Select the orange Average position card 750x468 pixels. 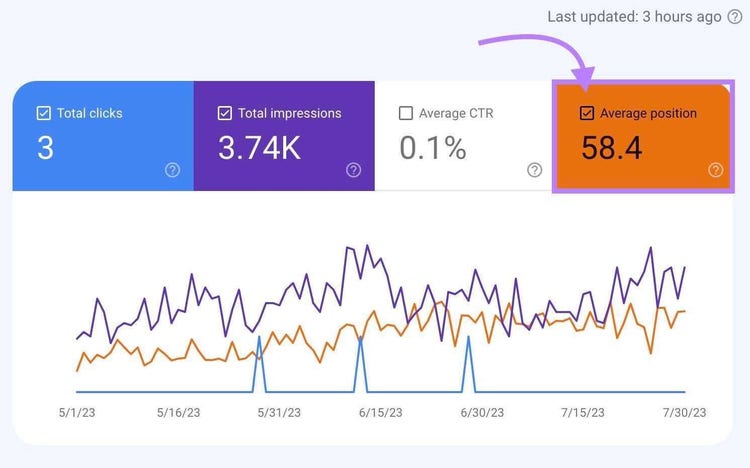click(643, 136)
